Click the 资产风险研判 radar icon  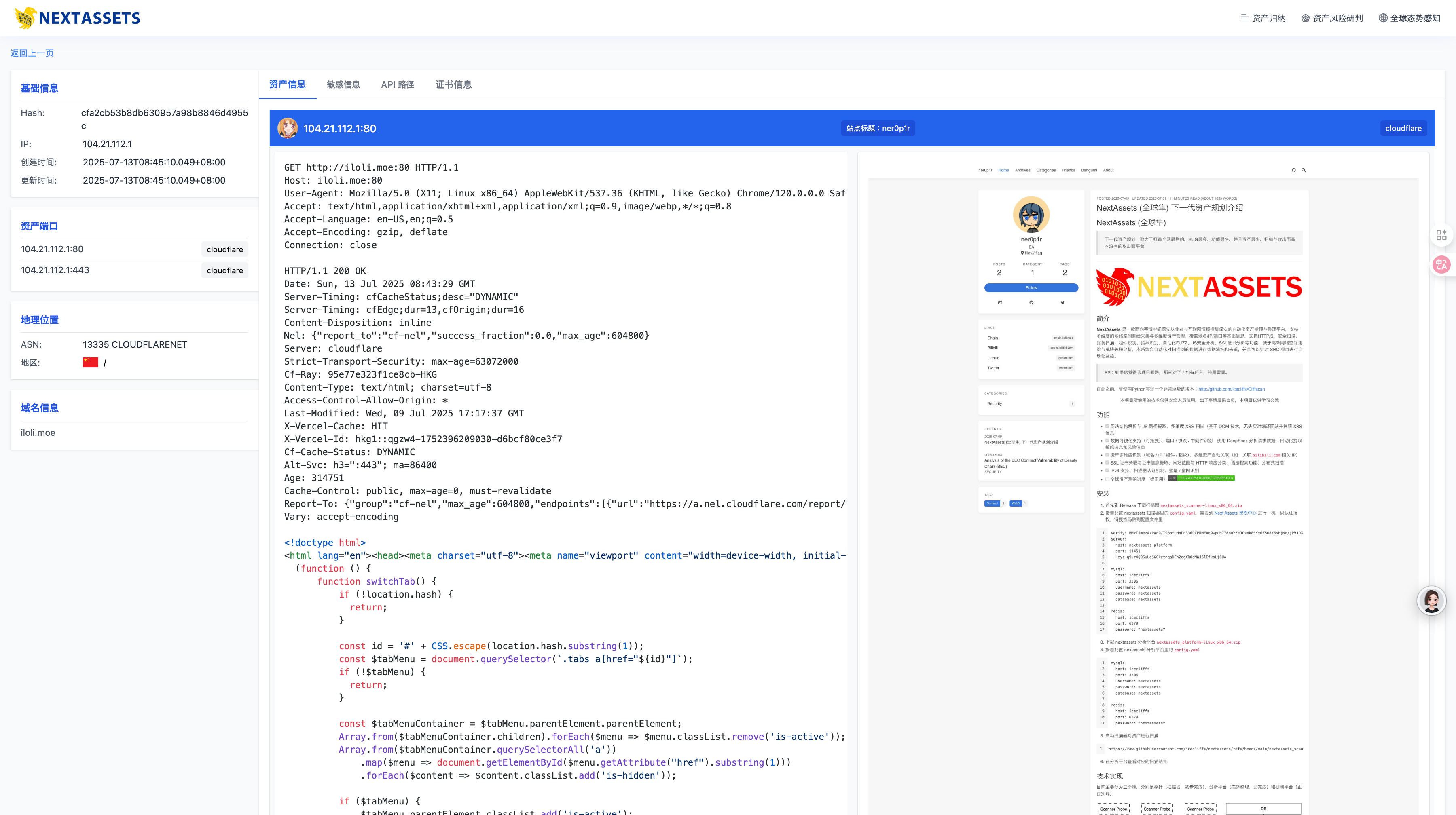[1305, 18]
